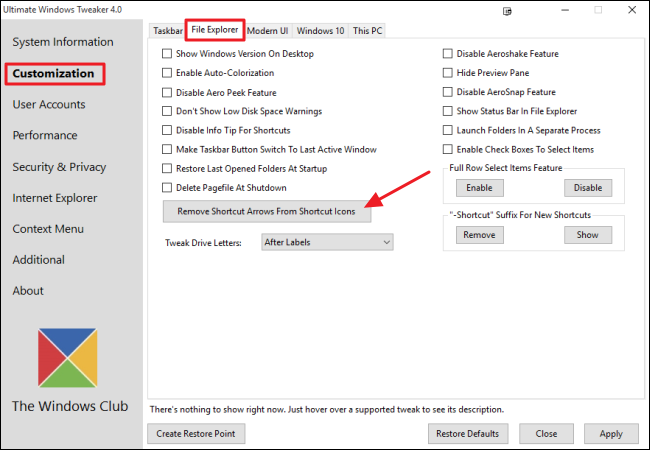Open the Modern UI tab
This screenshot has width=650, height=450.
point(268,31)
